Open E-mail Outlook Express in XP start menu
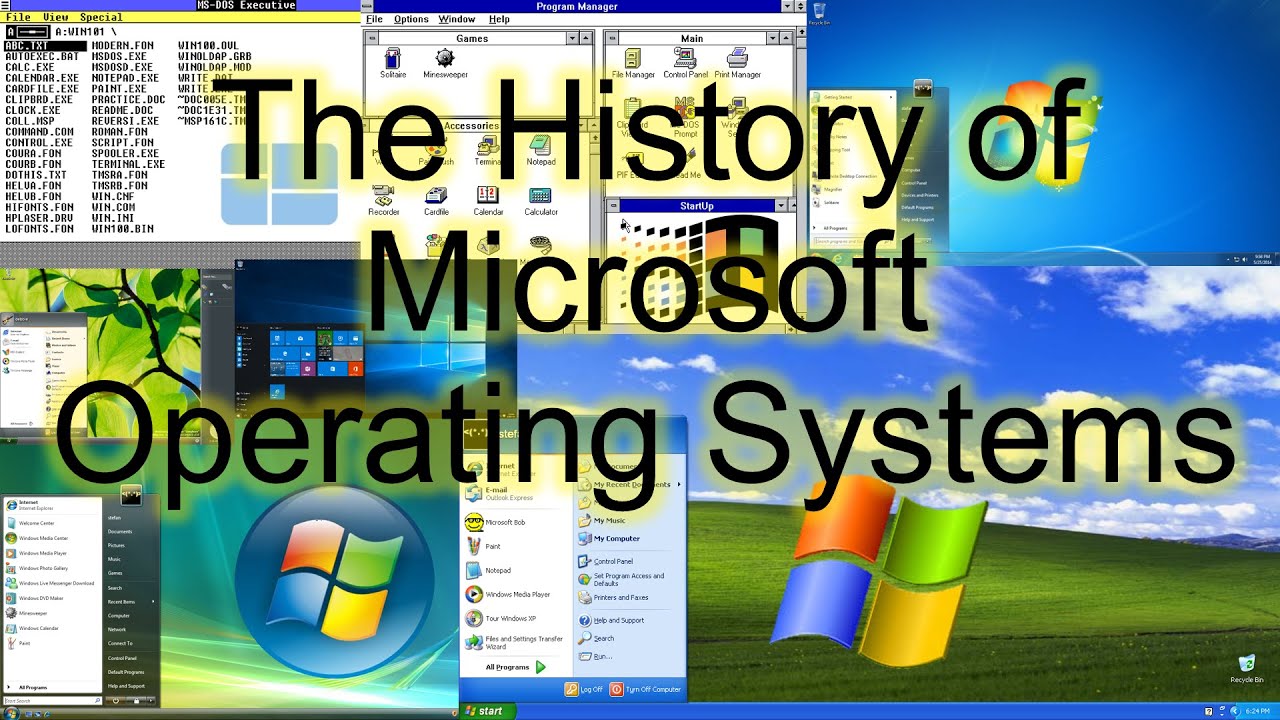 [499, 493]
